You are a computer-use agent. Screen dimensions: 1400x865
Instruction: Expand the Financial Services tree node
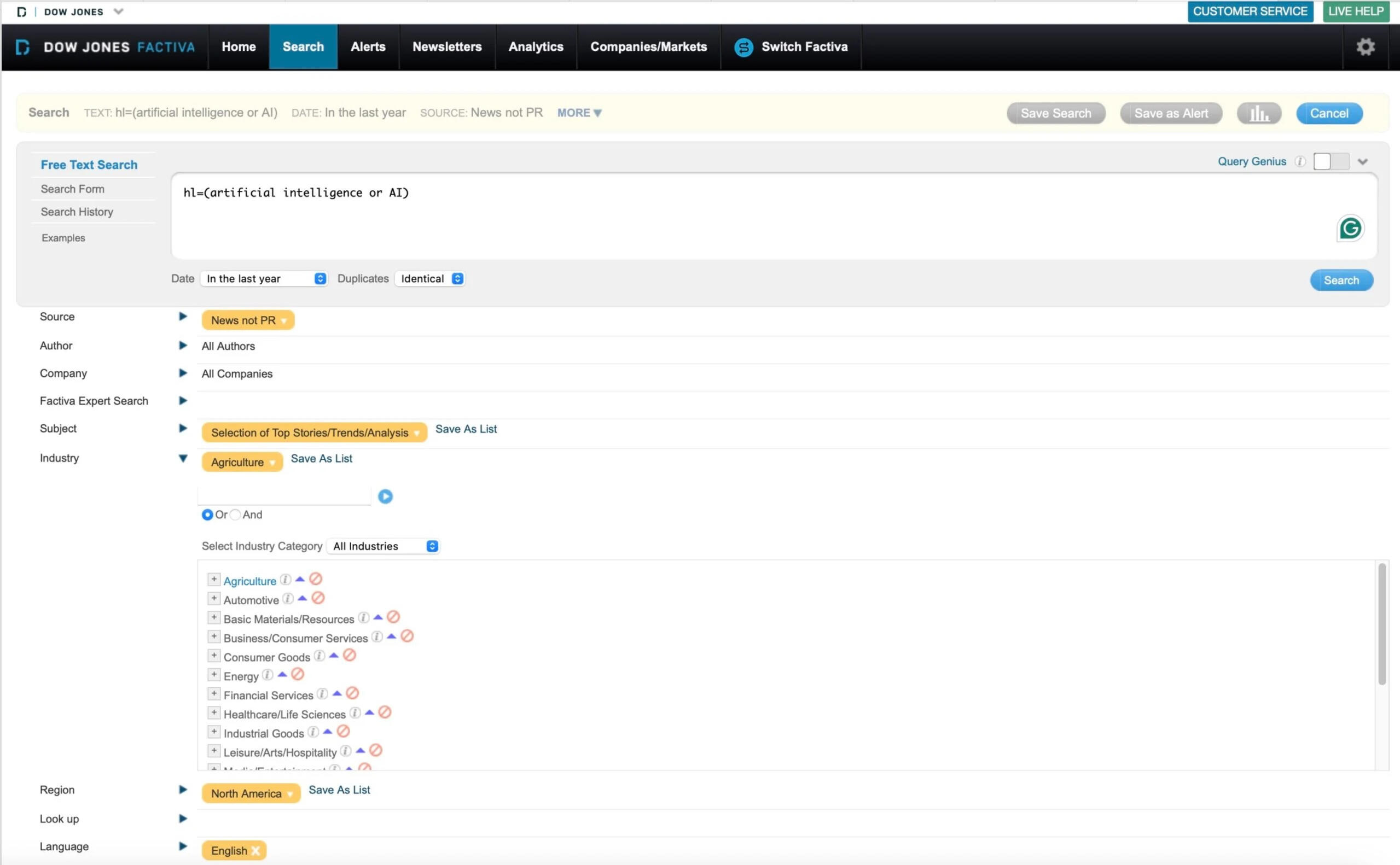[213, 694]
